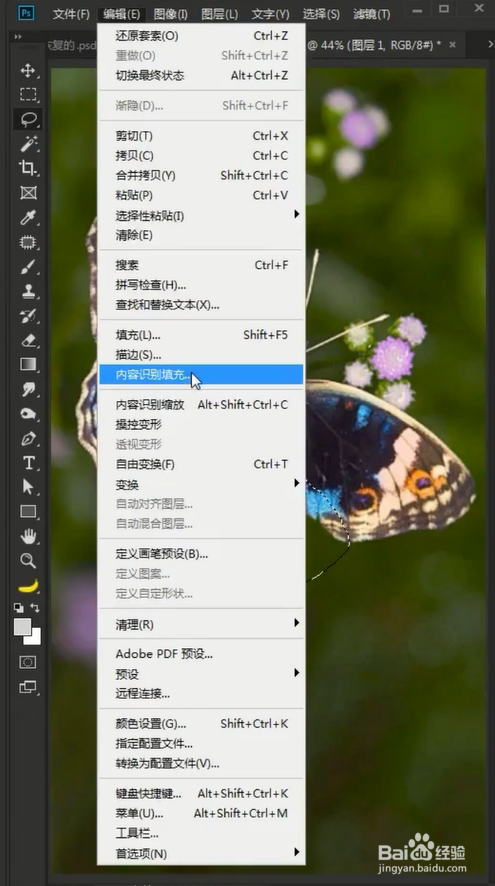Click the banana easter-egg toolbar icon
The height and width of the screenshot is (886, 495).
28,586
